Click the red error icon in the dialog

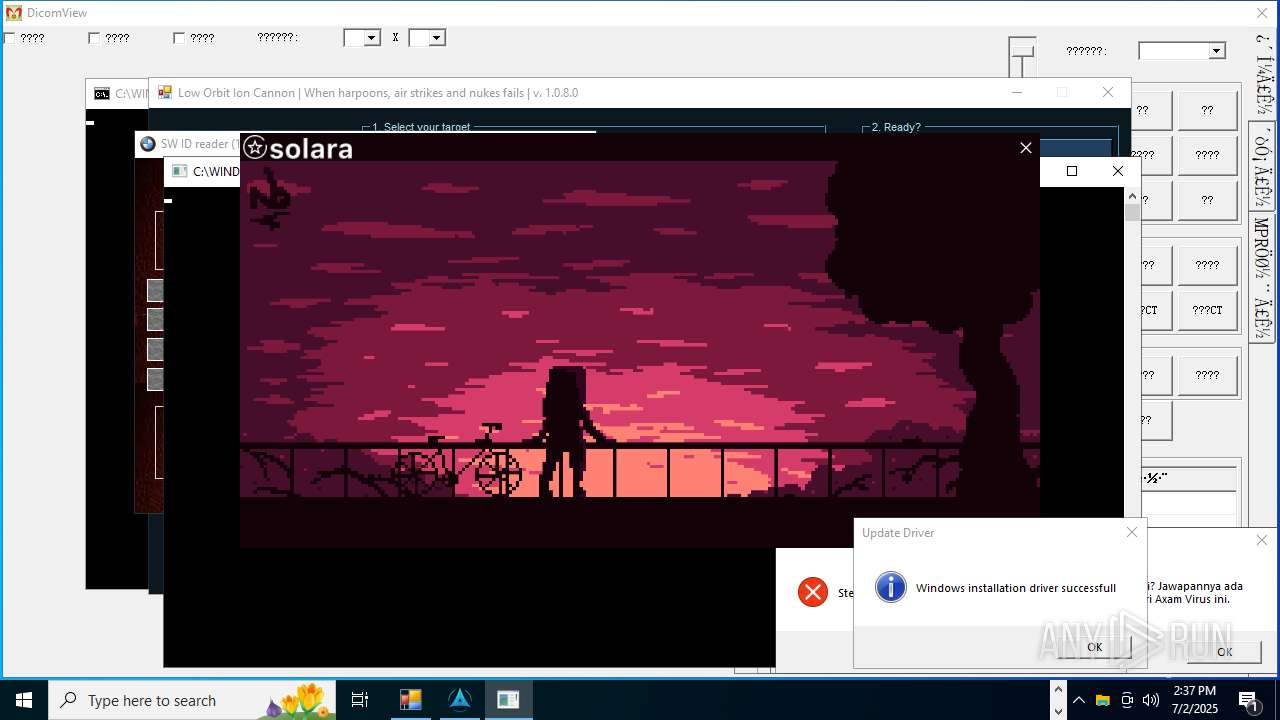[813, 592]
